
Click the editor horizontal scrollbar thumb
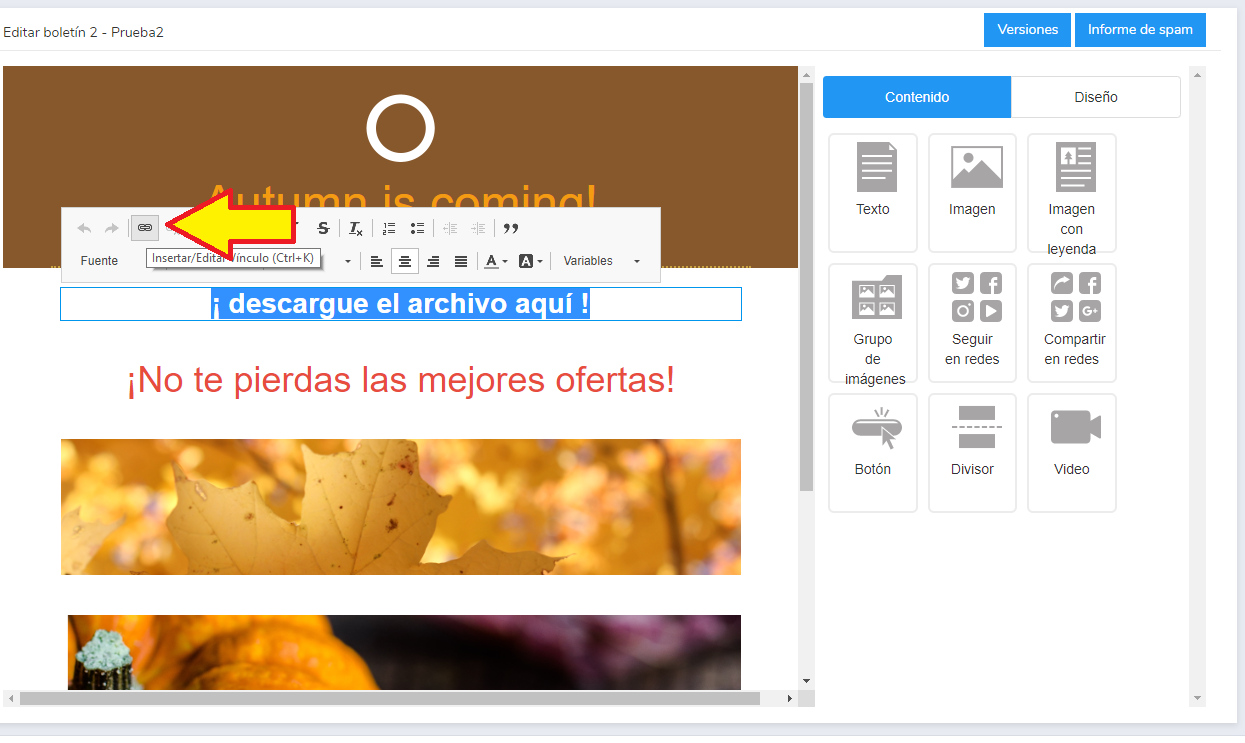[x=390, y=699]
